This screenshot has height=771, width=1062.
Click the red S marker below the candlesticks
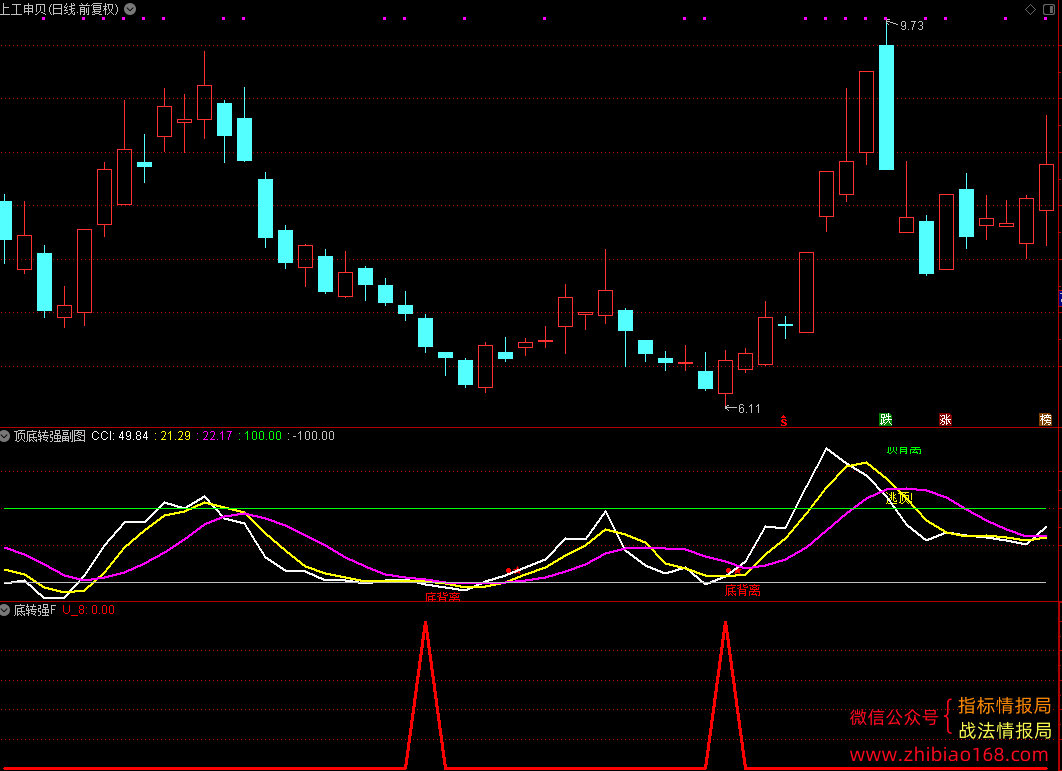pos(784,421)
